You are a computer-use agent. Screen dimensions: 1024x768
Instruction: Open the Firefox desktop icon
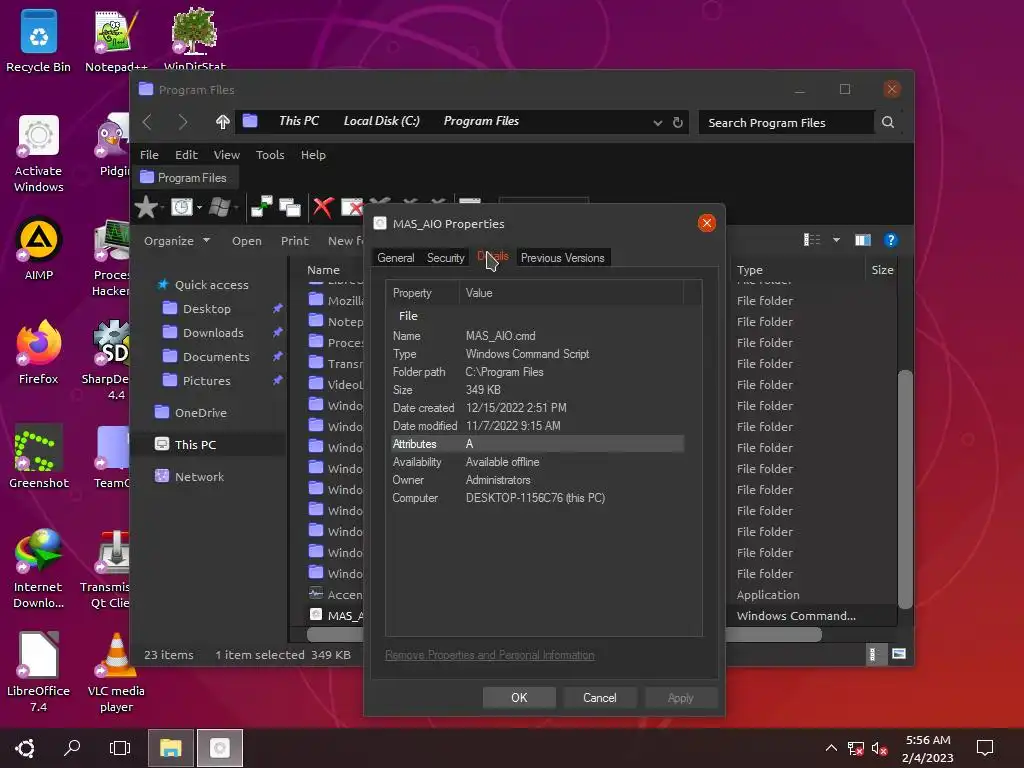[39, 353]
